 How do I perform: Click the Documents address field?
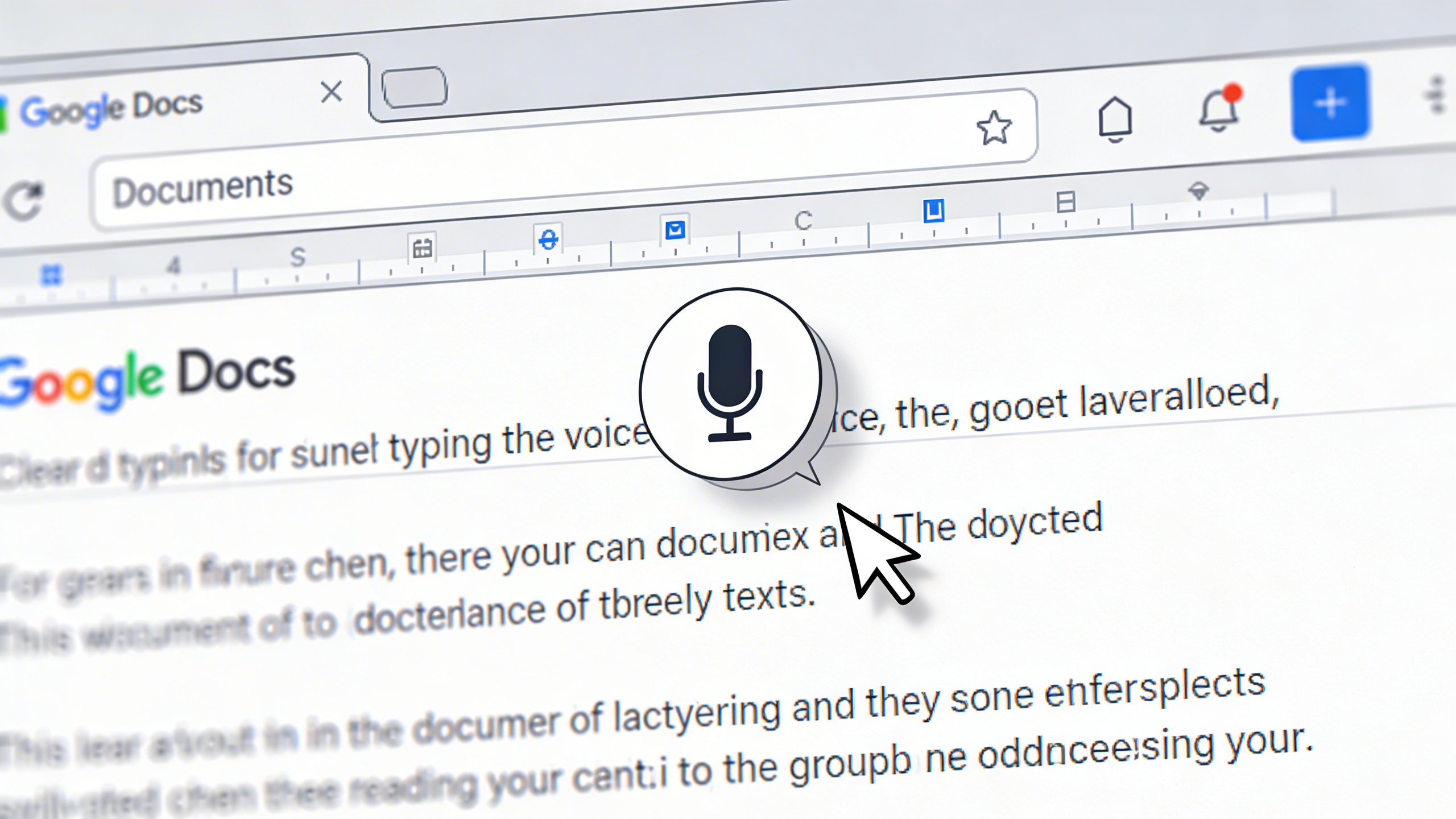point(202,188)
